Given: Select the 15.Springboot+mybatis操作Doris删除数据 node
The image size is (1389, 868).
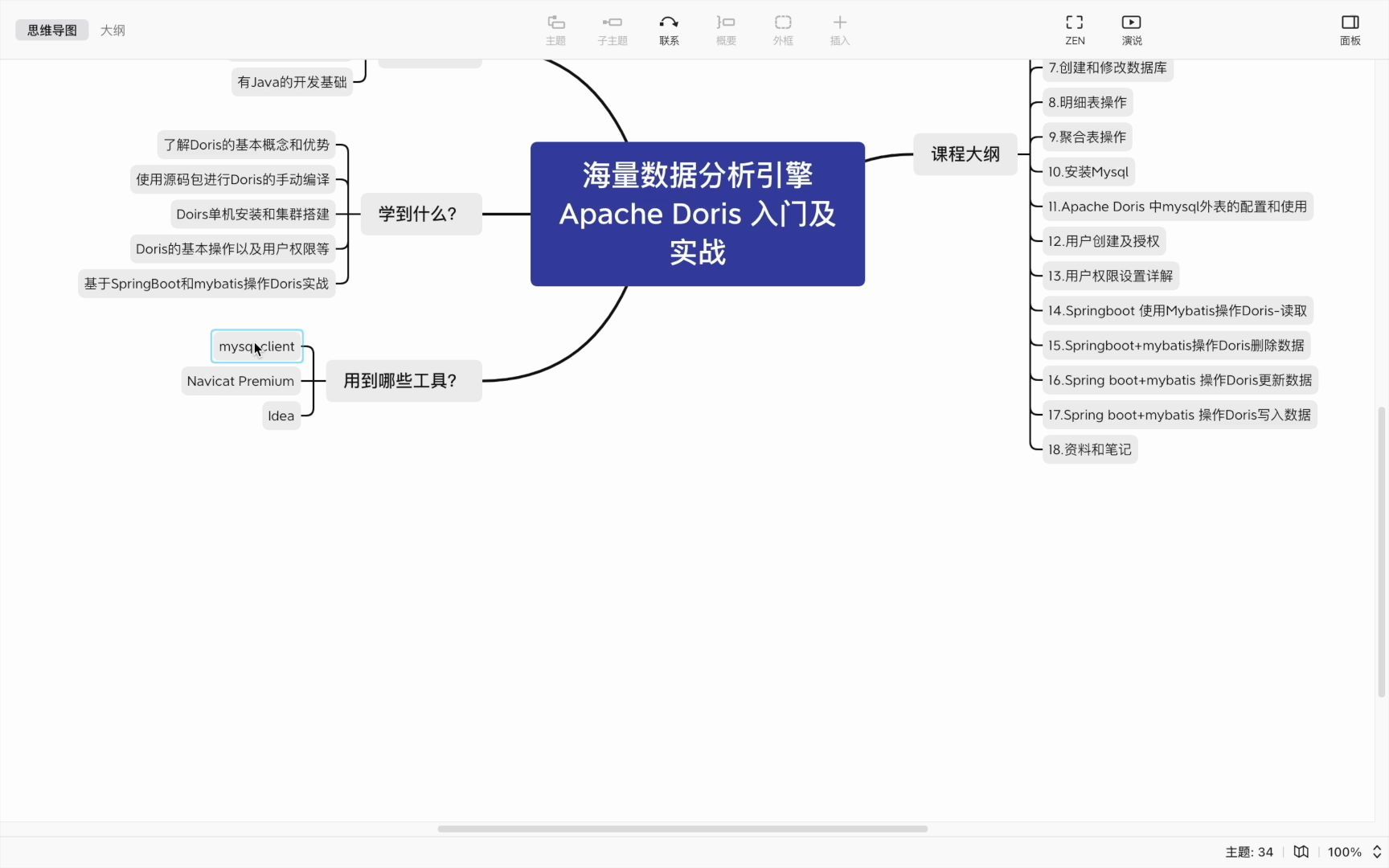Looking at the screenshot, I should click(1176, 345).
